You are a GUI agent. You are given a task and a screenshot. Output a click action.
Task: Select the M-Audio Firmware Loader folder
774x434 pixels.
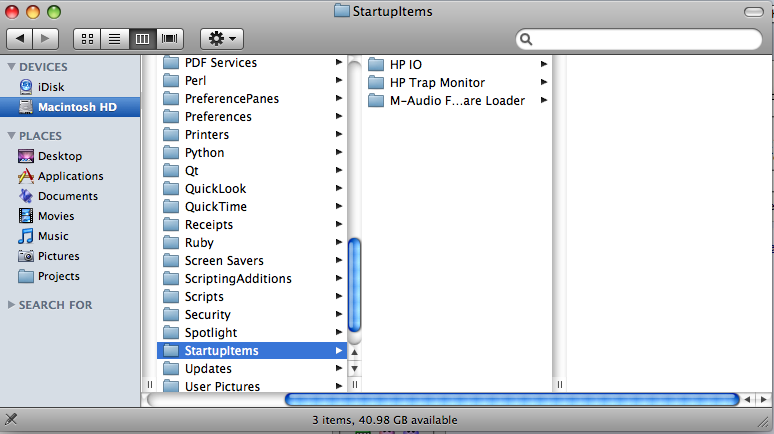(x=456, y=101)
